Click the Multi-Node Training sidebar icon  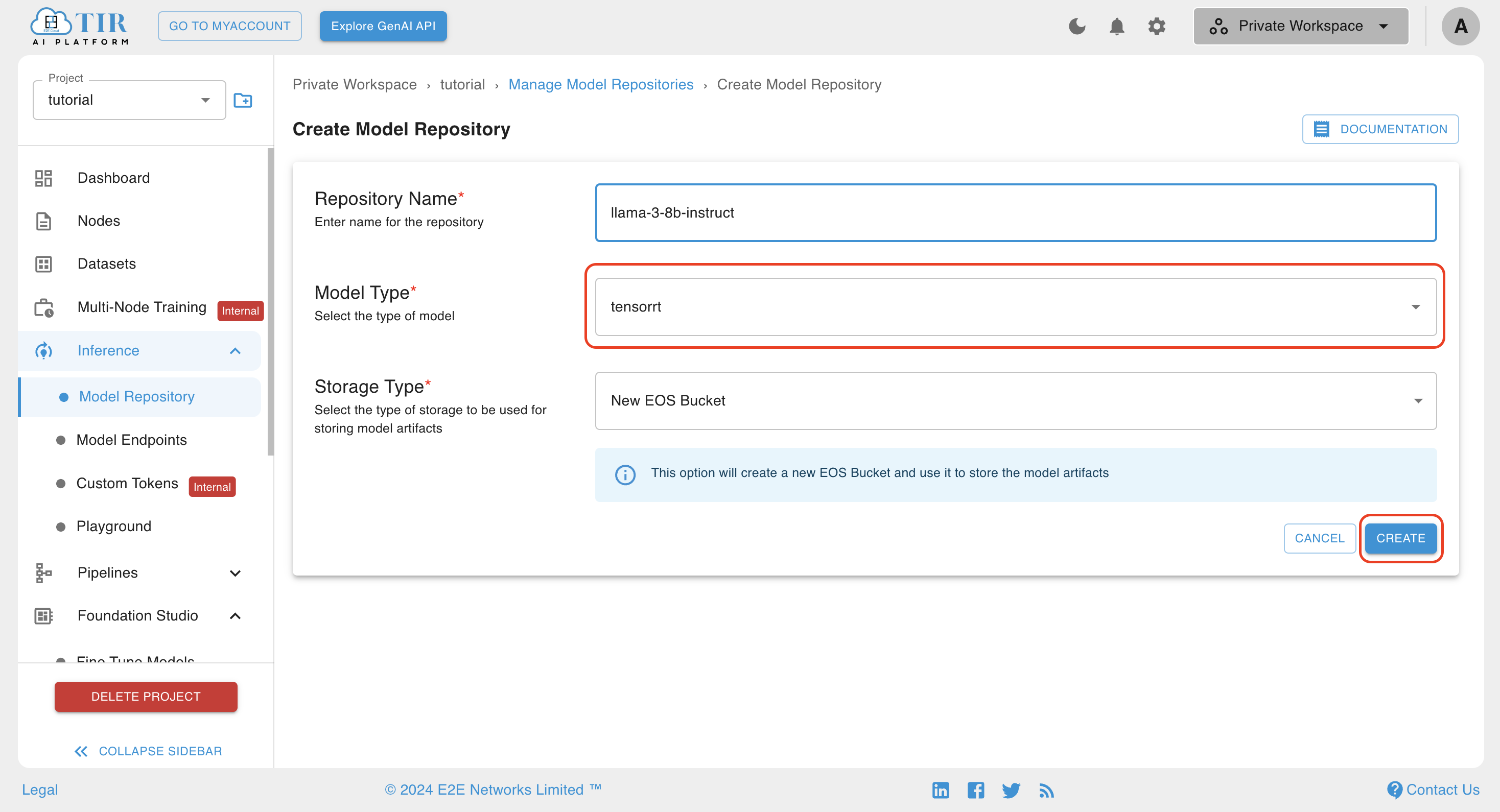pos(45,307)
